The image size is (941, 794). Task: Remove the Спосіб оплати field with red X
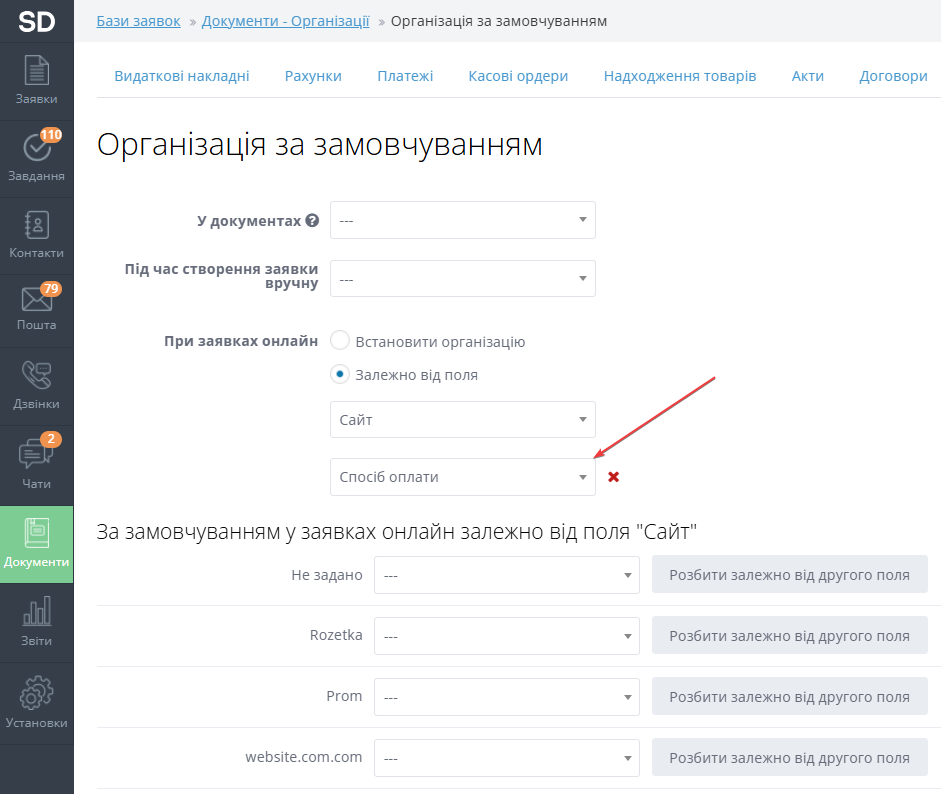614,477
